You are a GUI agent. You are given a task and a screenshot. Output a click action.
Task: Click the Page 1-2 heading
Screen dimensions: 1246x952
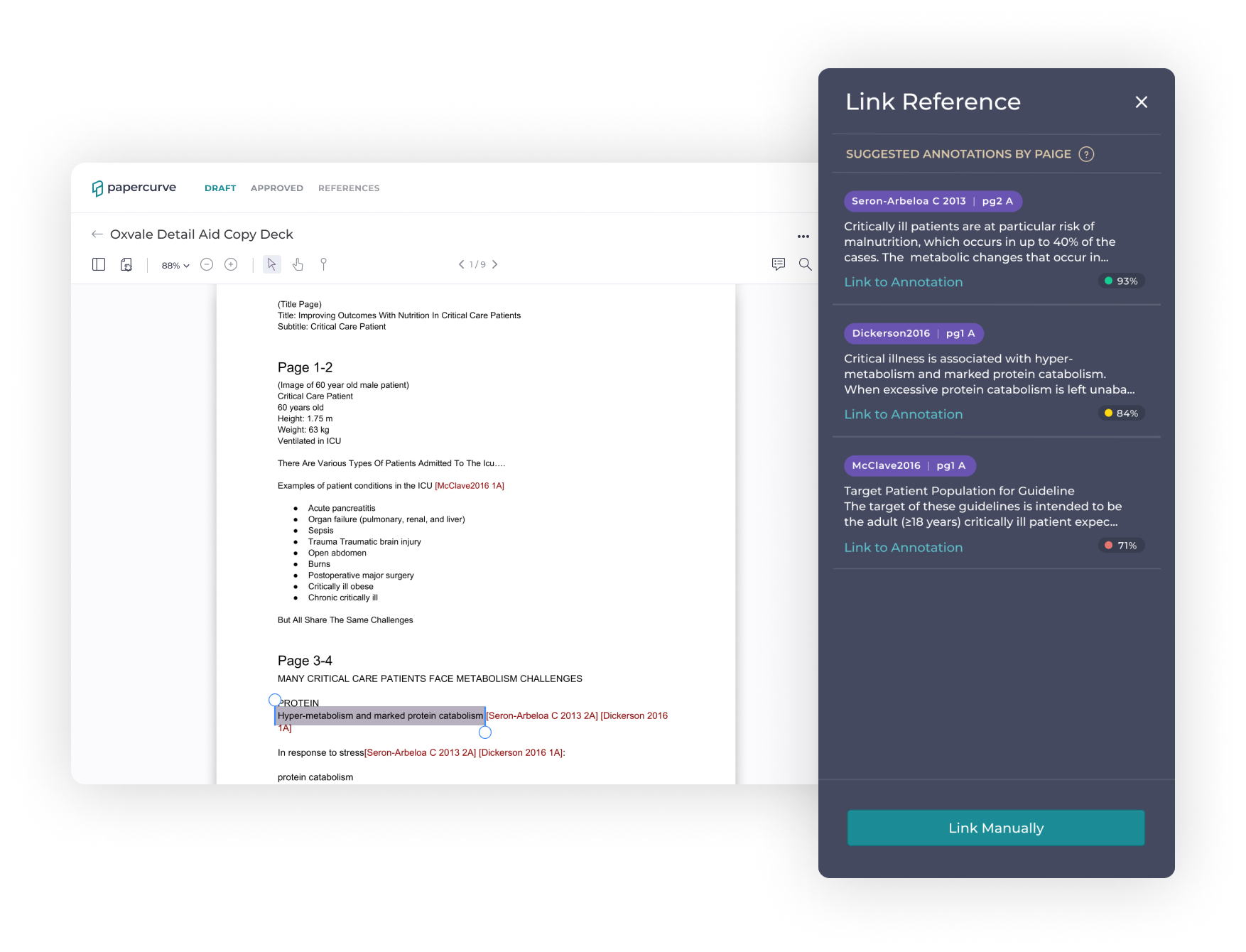305,367
